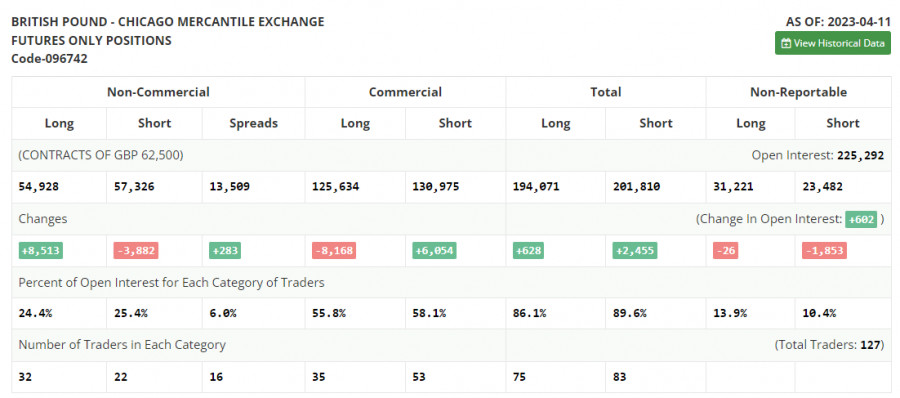This screenshot has height=398, width=900.
Task: Click the -3,882 red change badge
Action: (135, 251)
